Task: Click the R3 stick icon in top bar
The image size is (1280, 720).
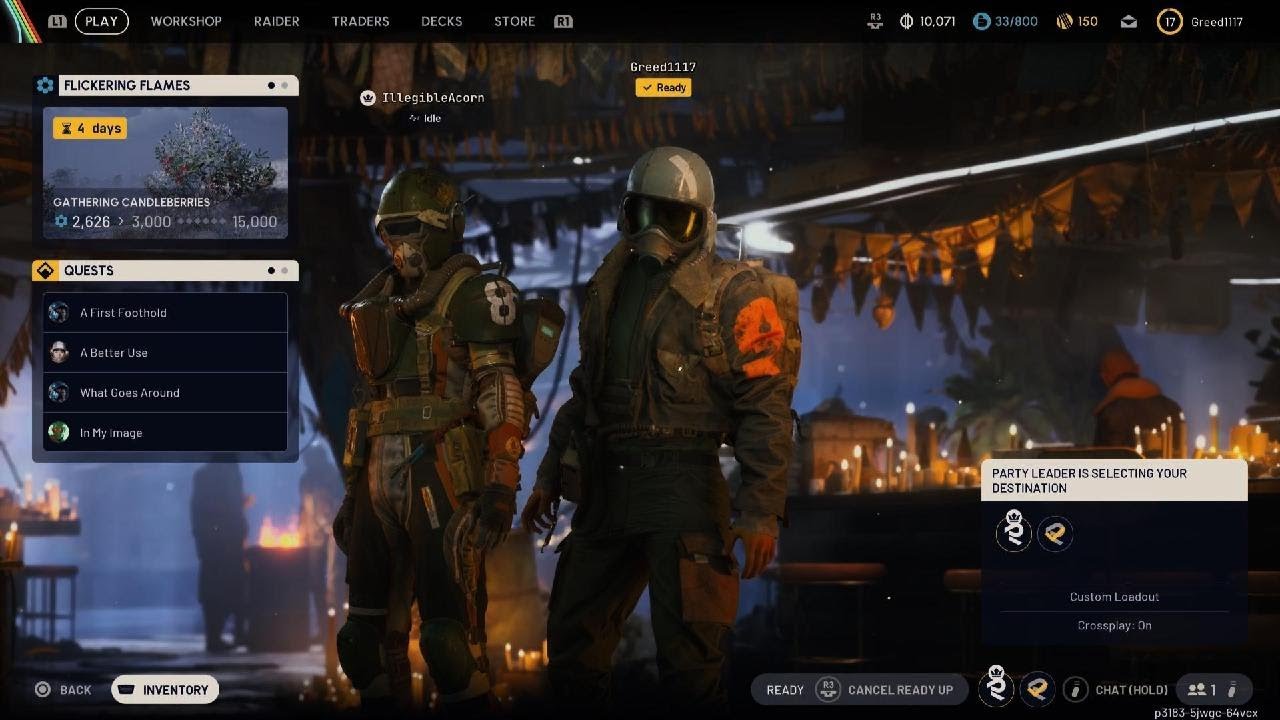Action: tap(877, 21)
